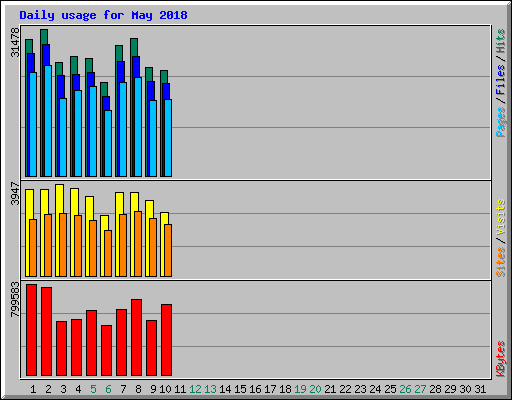Click the red KBytes bar for day 3
Viewport: 512px width, 400px height.
[61, 348]
